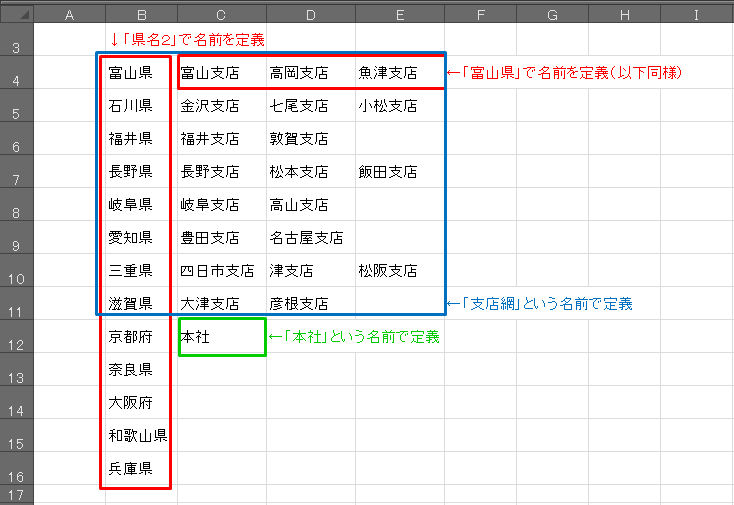Click cell containing 四日市支店
The width and height of the screenshot is (734, 505).
(222, 271)
